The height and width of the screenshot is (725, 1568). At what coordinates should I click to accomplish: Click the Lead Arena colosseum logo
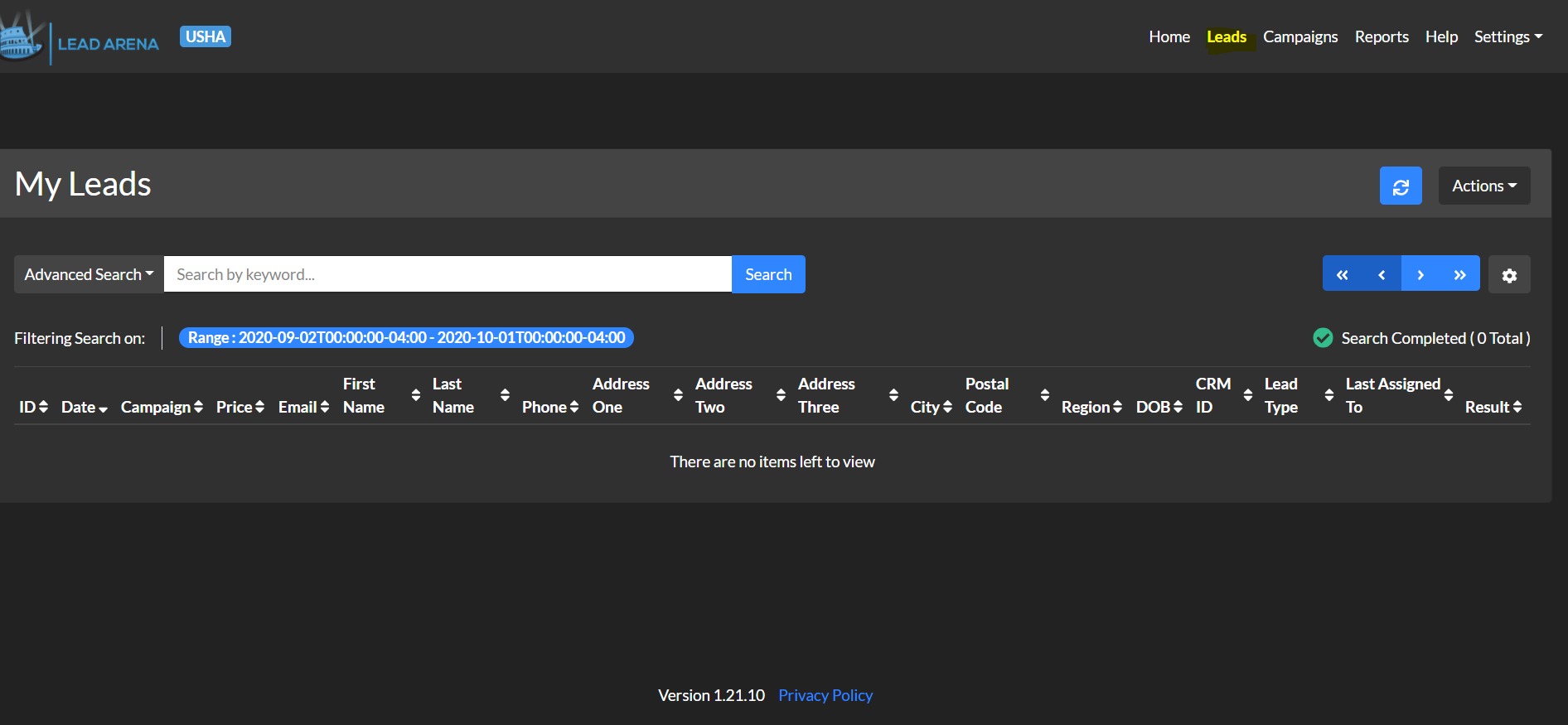21,36
